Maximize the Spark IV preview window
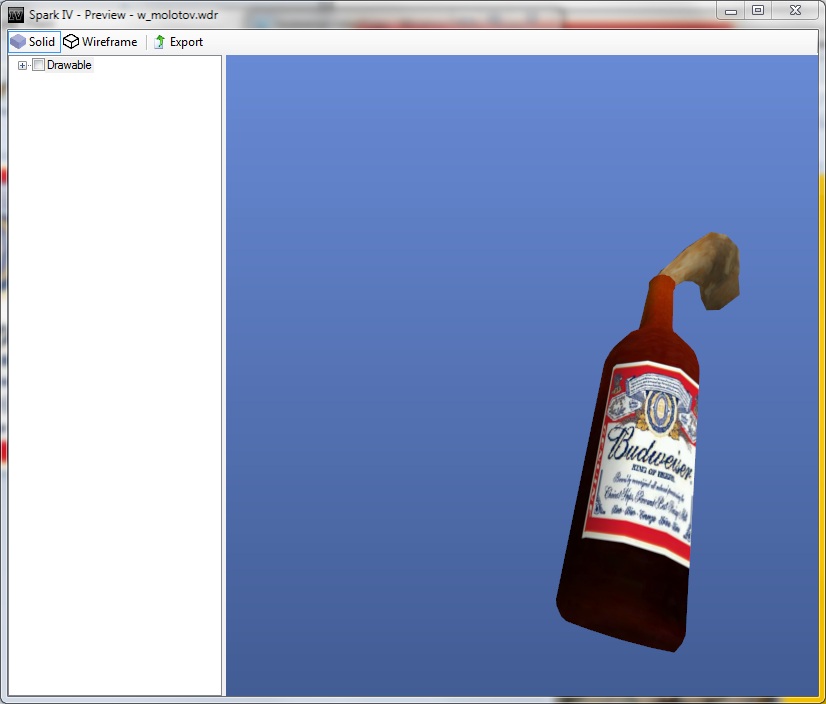The image size is (826, 704). click(758, 11)
